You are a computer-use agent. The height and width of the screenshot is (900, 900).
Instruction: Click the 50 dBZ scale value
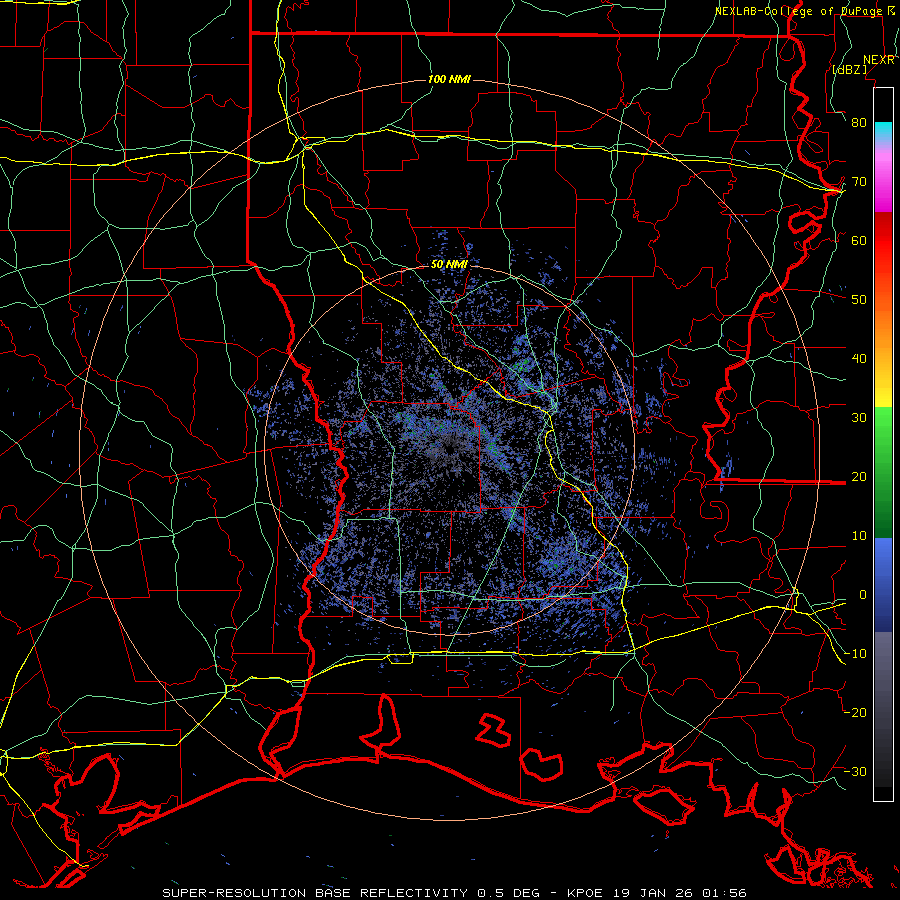[859, 300]
